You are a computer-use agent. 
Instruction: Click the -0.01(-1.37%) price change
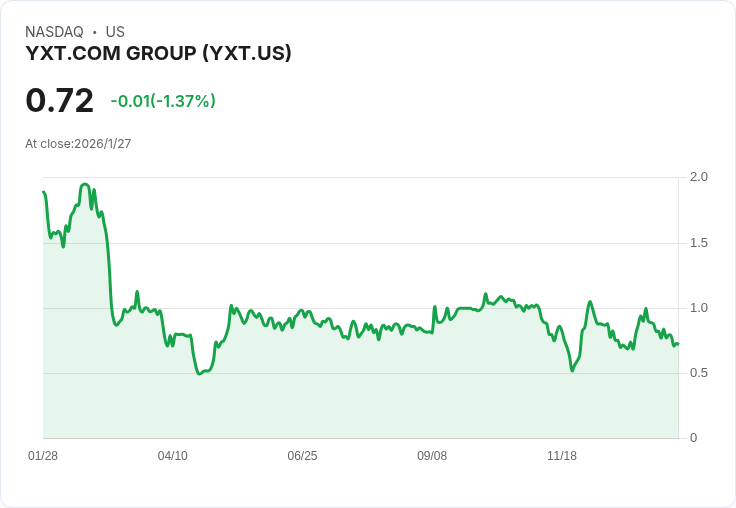(x=163, y=101)
